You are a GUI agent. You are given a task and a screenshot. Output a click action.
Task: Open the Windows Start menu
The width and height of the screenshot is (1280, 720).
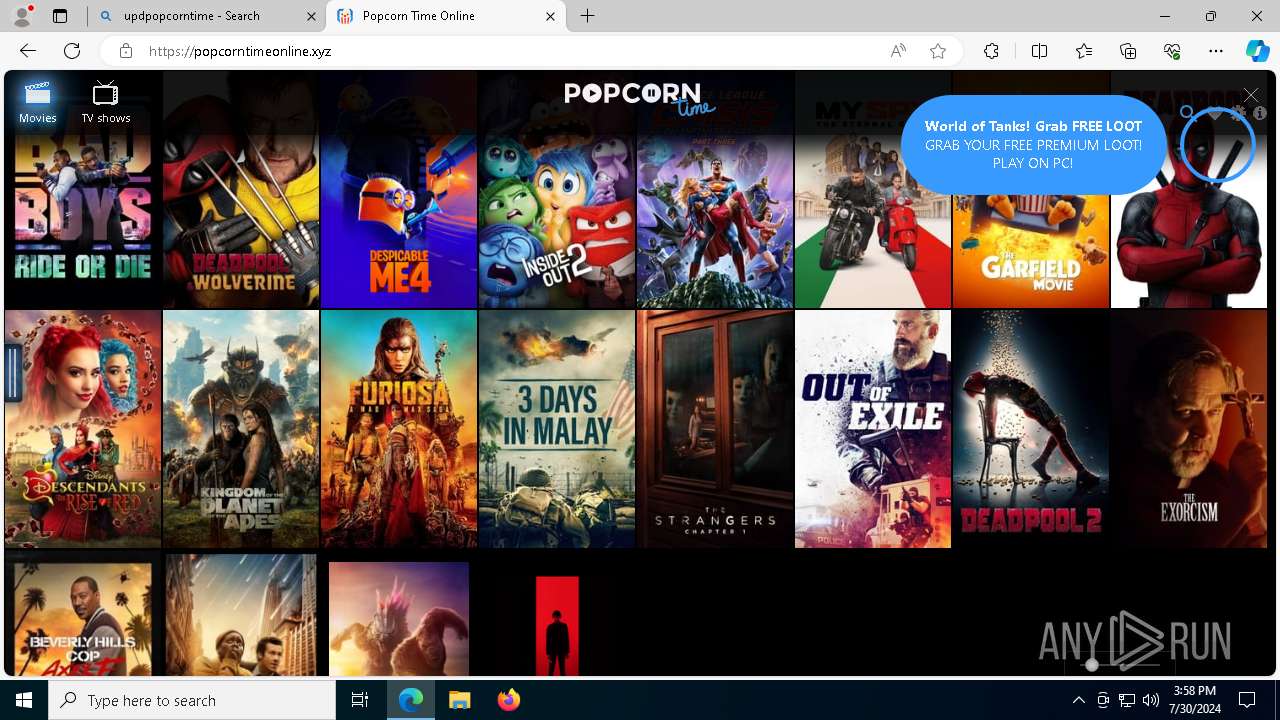point(24,700)
